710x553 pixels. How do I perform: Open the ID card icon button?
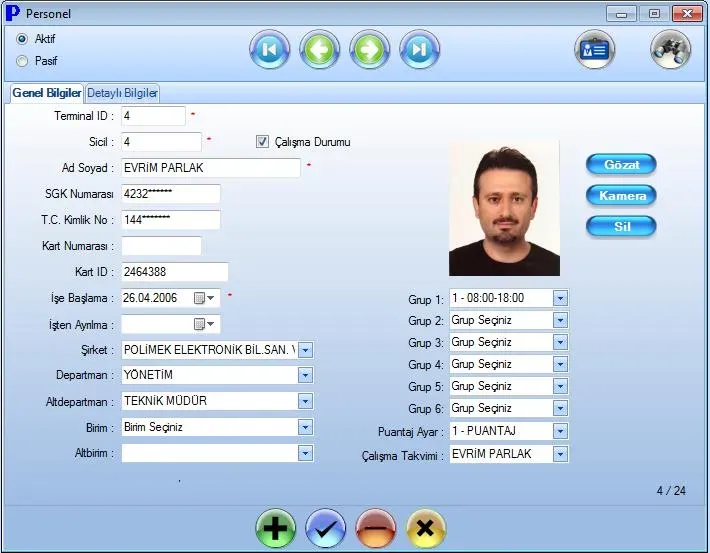click(x=594, y=50)
